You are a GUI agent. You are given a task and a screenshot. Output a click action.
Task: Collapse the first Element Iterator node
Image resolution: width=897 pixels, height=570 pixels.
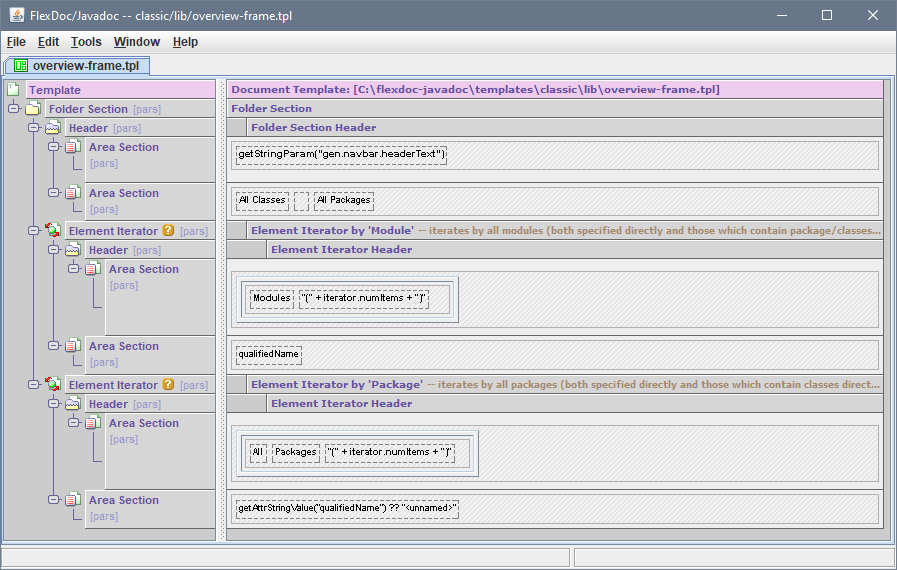tap(34, 231)
